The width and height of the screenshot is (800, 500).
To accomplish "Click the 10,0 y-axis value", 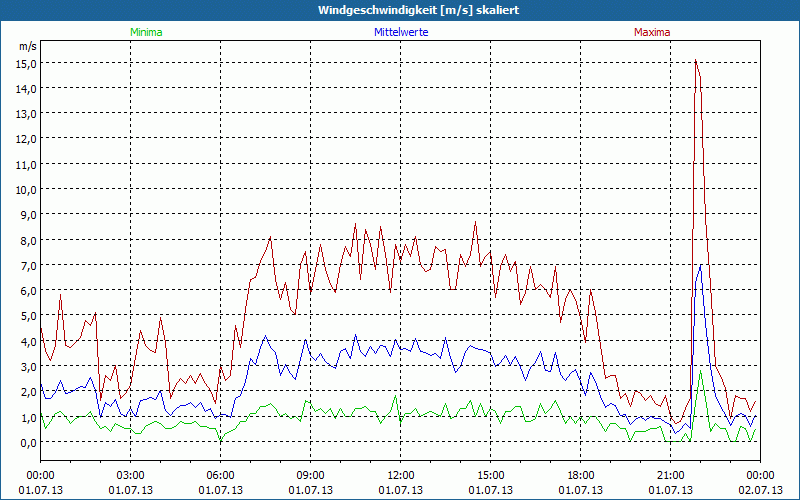I will point(26,190).
